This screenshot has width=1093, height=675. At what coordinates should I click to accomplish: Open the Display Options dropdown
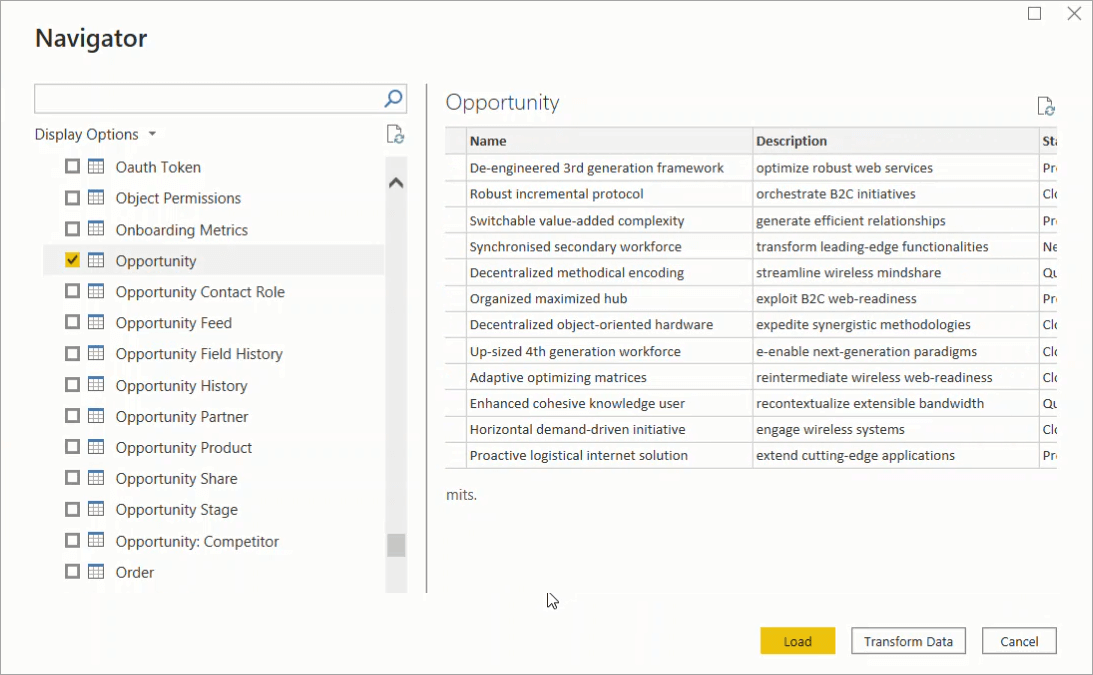click(x=96, y=134)
